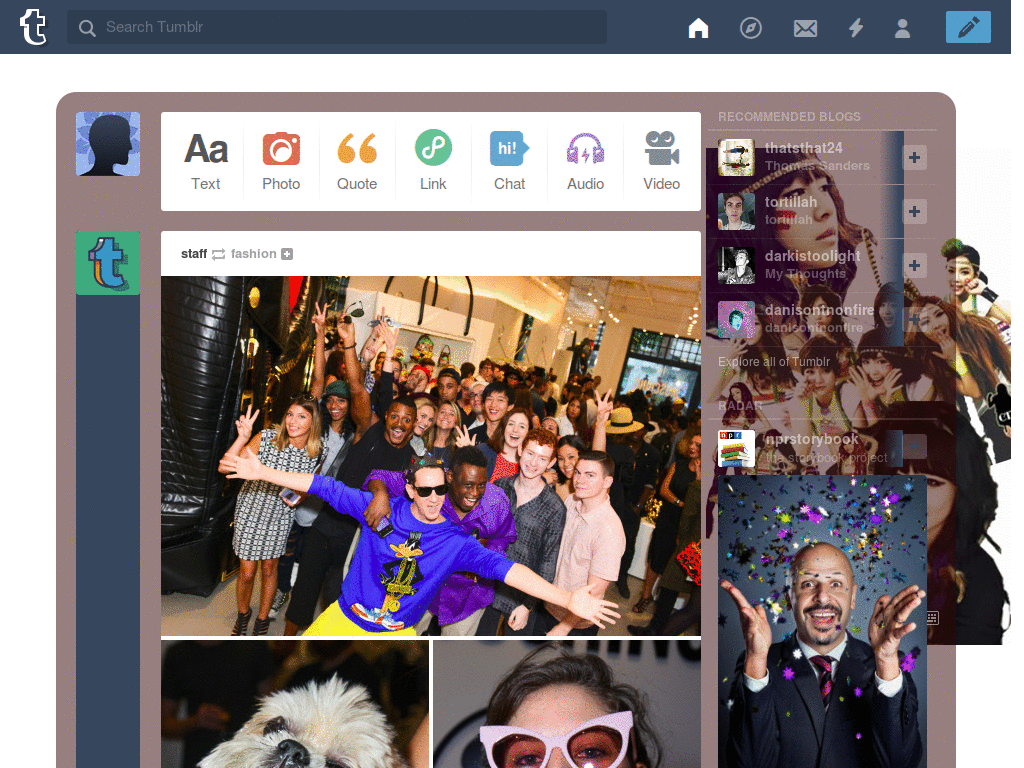The height and width of the screenshot is (768, 1024).
Task: Click tortillah avatar thumbnail
Action: click(736, 212)
